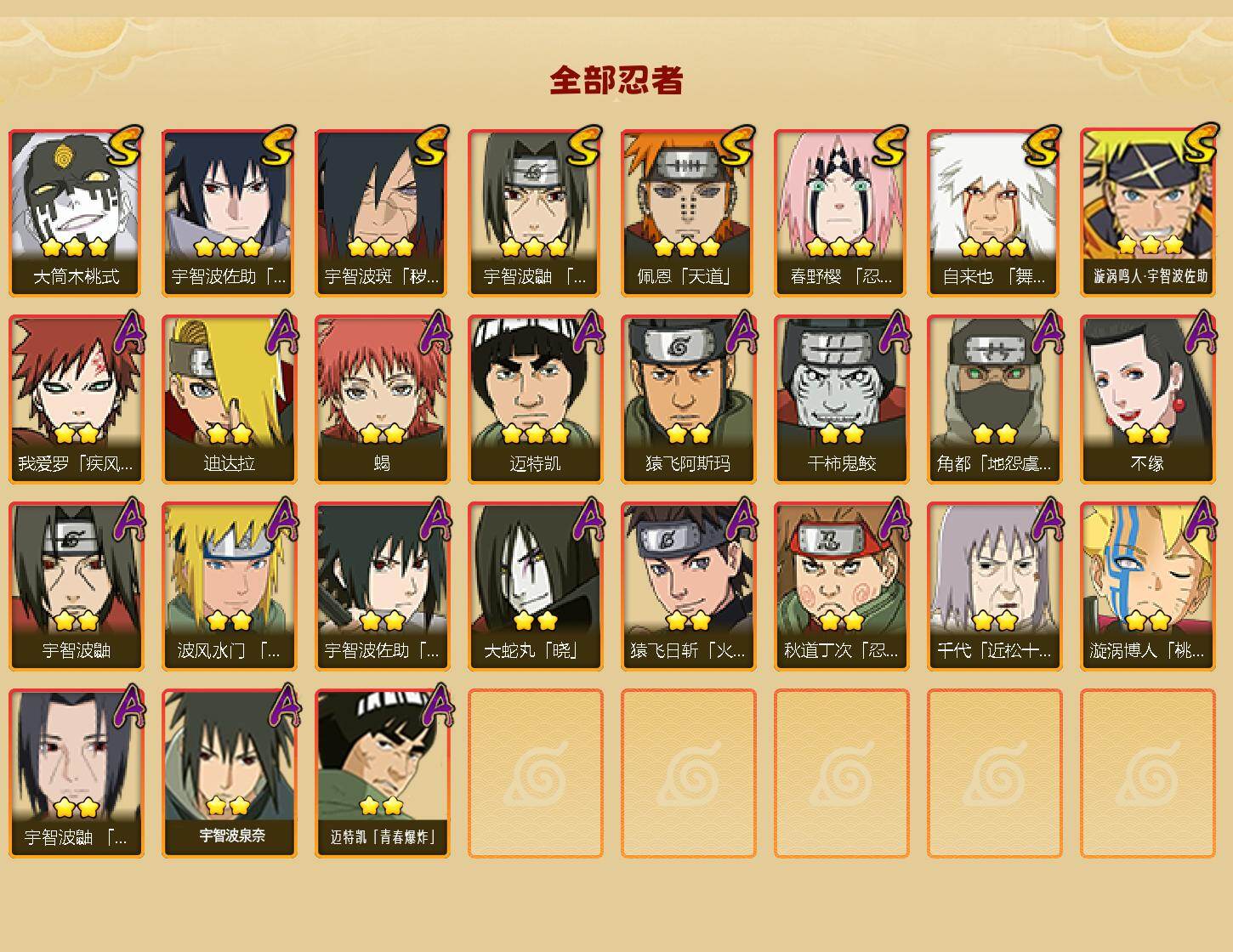This screenshot has height=952, width=1233.
Task: Click the A-rank badge on 千代 card
Action: pyautogui.click(x=1046, y=518)
